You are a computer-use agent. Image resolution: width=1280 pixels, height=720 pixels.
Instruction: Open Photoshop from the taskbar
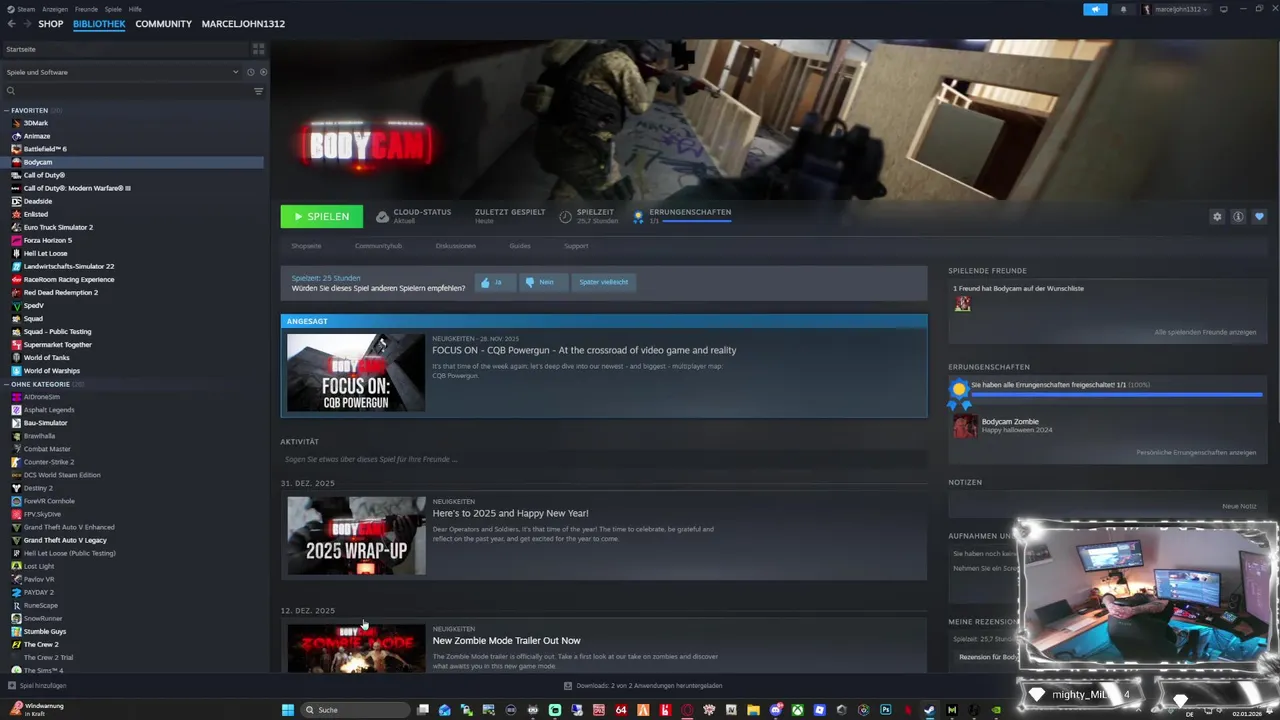click(x=885, y=710)
